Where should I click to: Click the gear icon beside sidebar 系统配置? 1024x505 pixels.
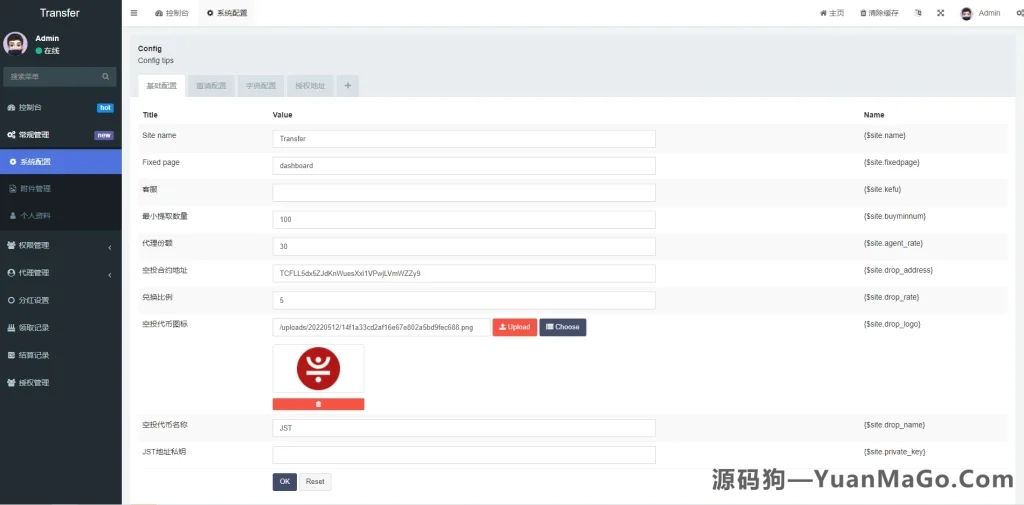click(x=12, y=161)
